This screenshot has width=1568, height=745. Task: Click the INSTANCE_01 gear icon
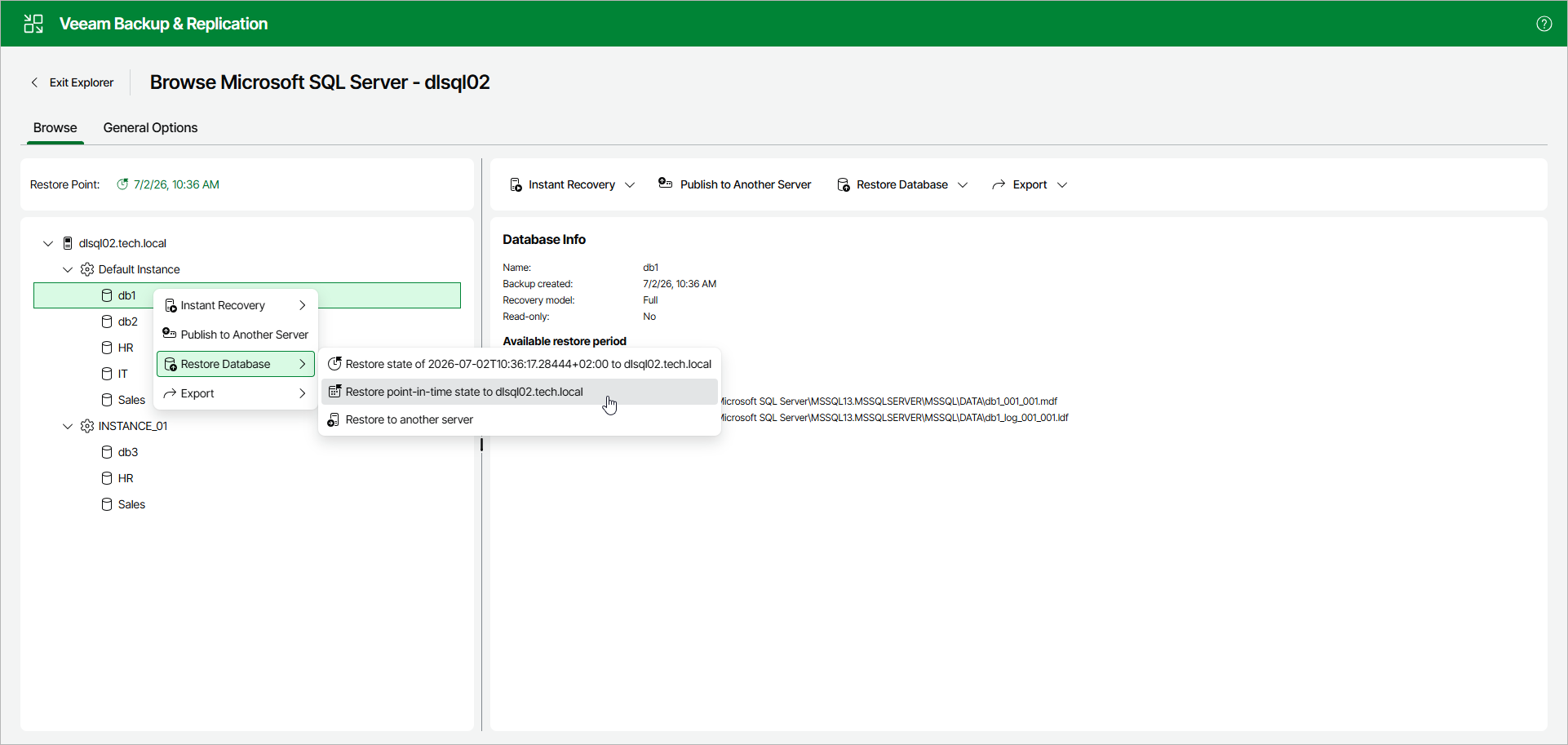pyautogui.click(x=87, y=426)
